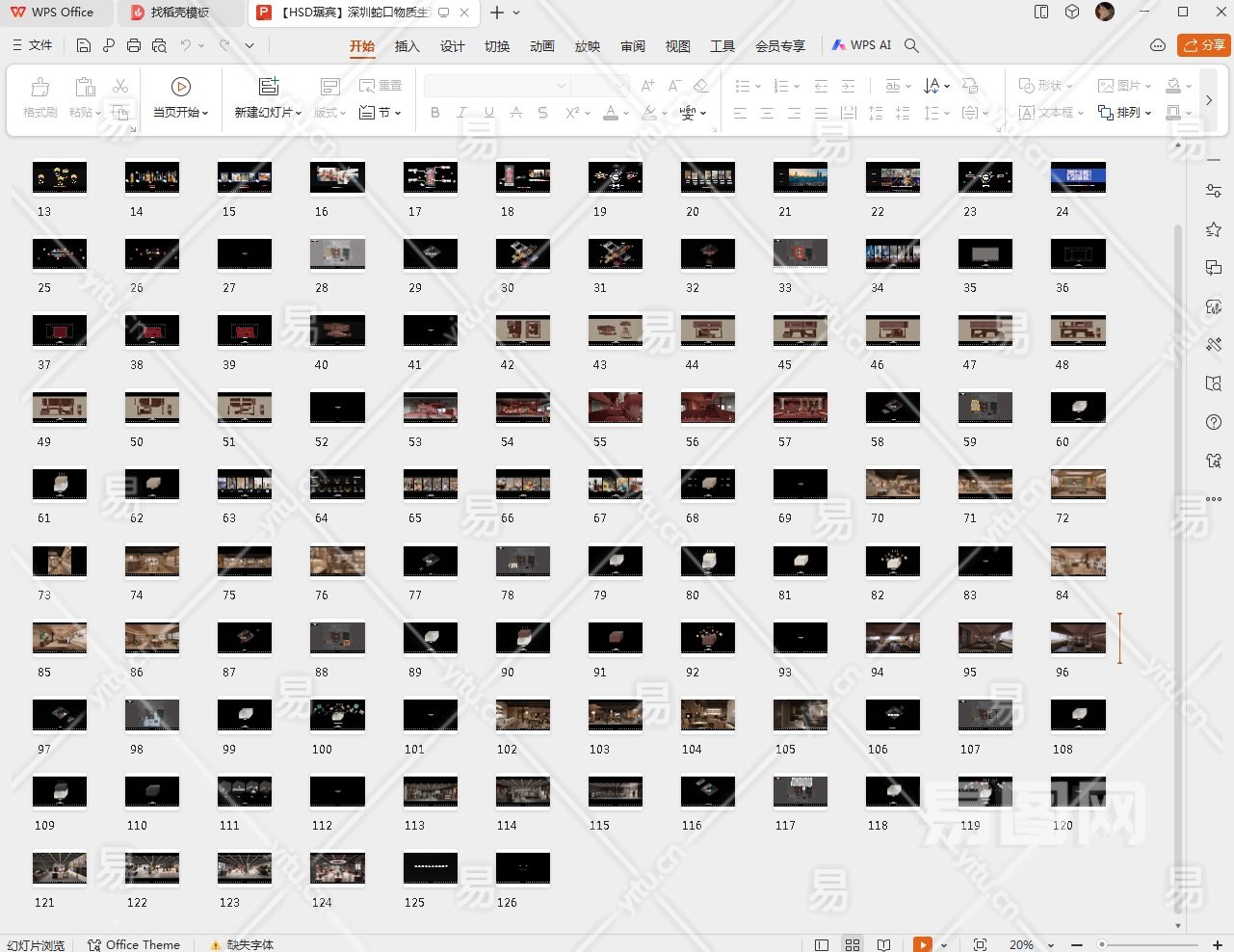Click the new slide icon
The image size is (1234, 952).
[x=269, y=87]
